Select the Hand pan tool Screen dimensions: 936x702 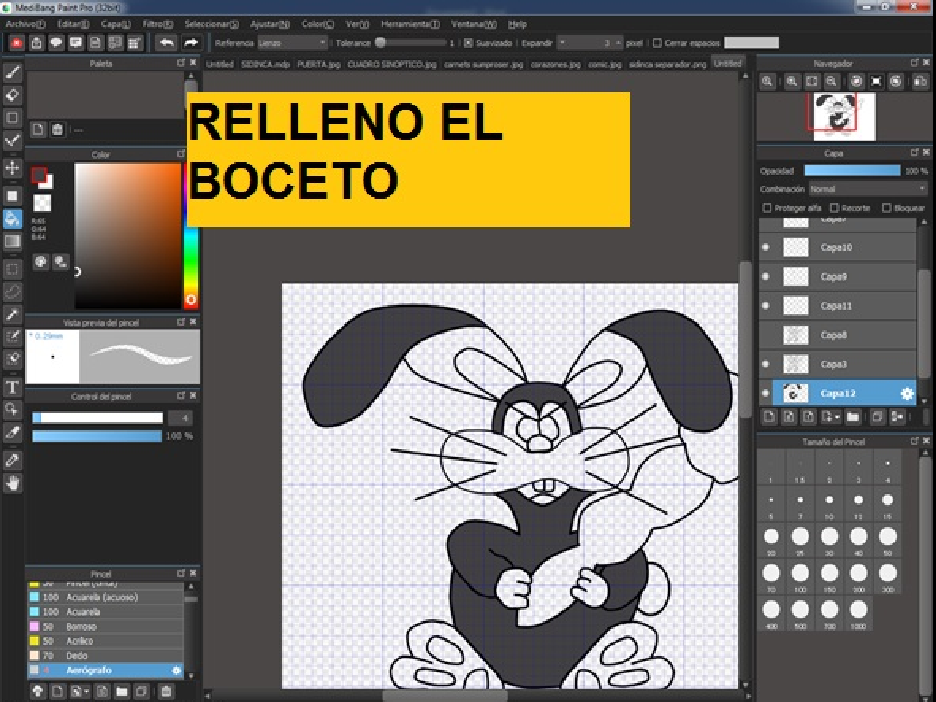(x=13, y=483)
